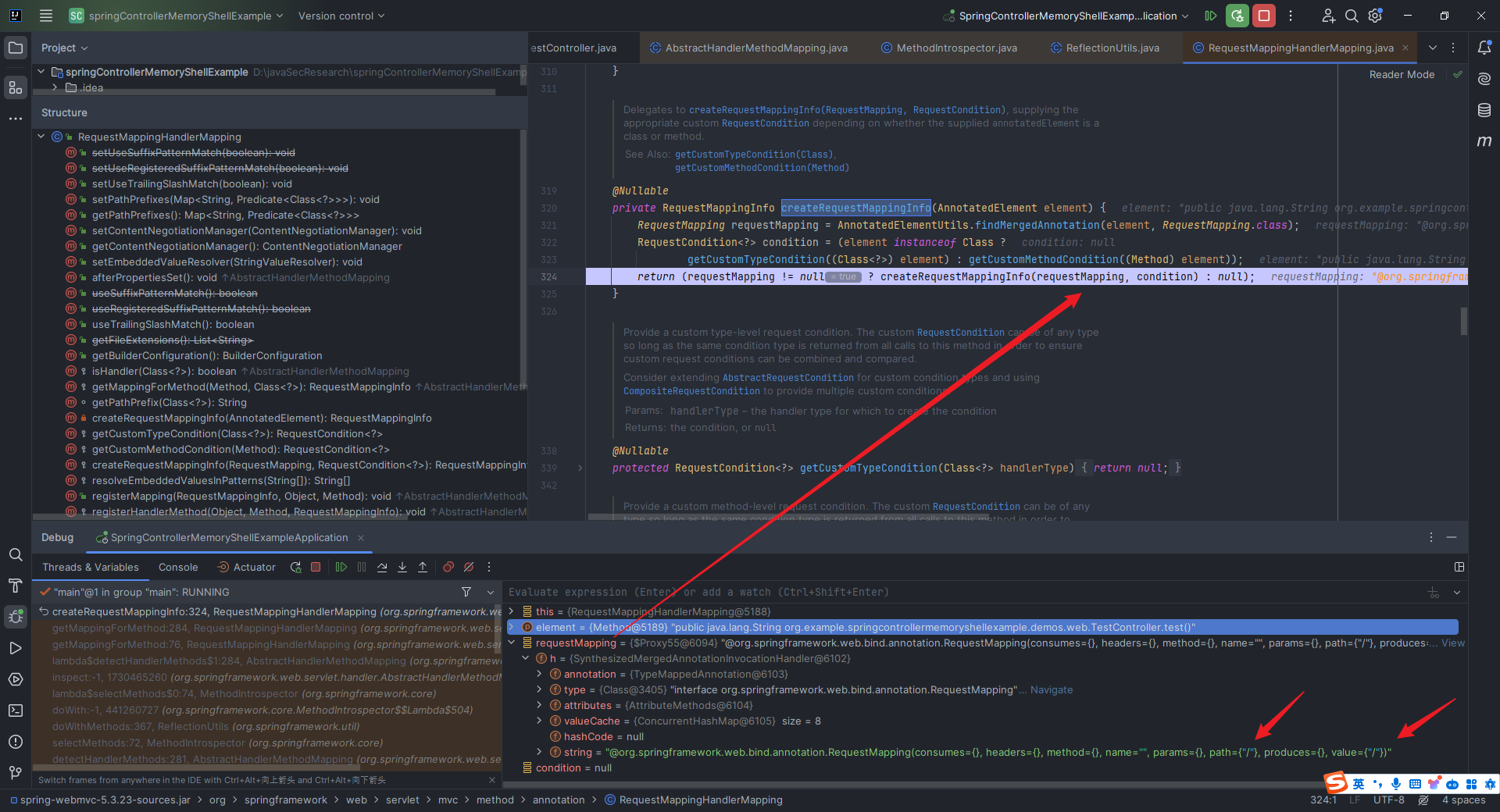Filter frames with the funnel icon
Viewport: 1500px width, 812px height.
click(x=466, y=593)
